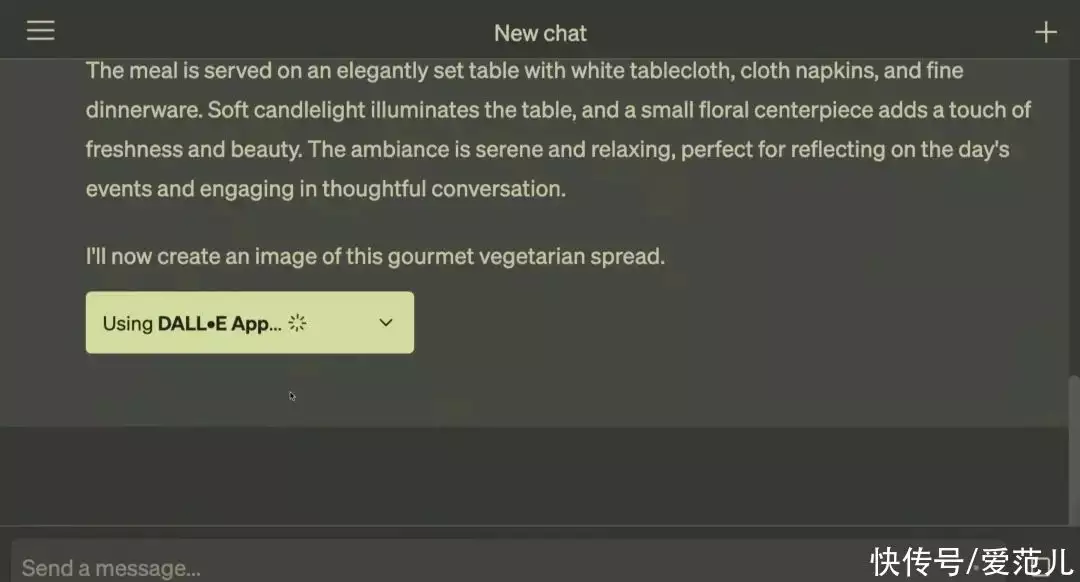The height and width of the screenshot is (582, 1080).
Task: Focus the "Send a message..." input field
Action: pos(400,567)
